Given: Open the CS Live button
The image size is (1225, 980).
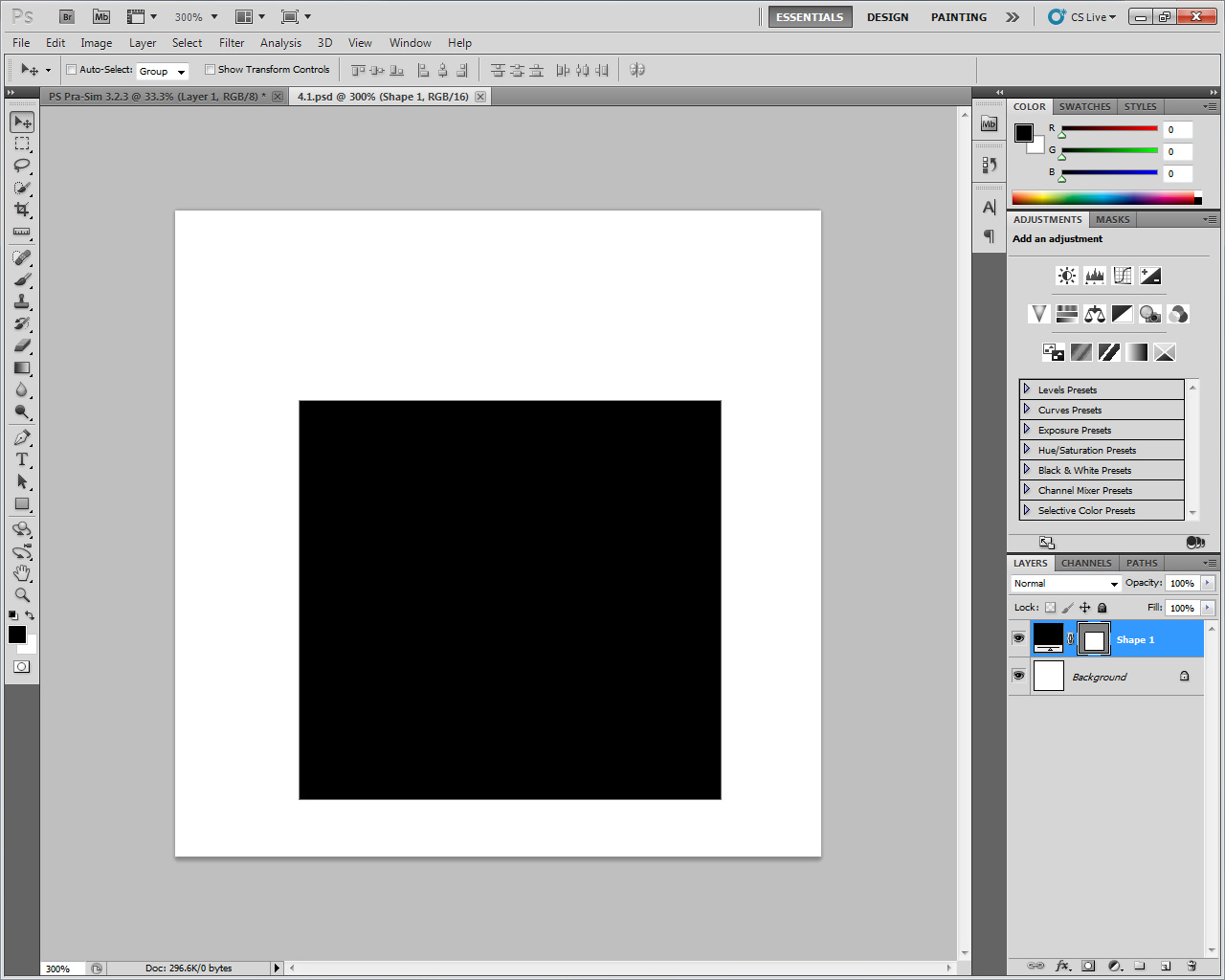Looking at the screenshot, I should [1082, 17].
